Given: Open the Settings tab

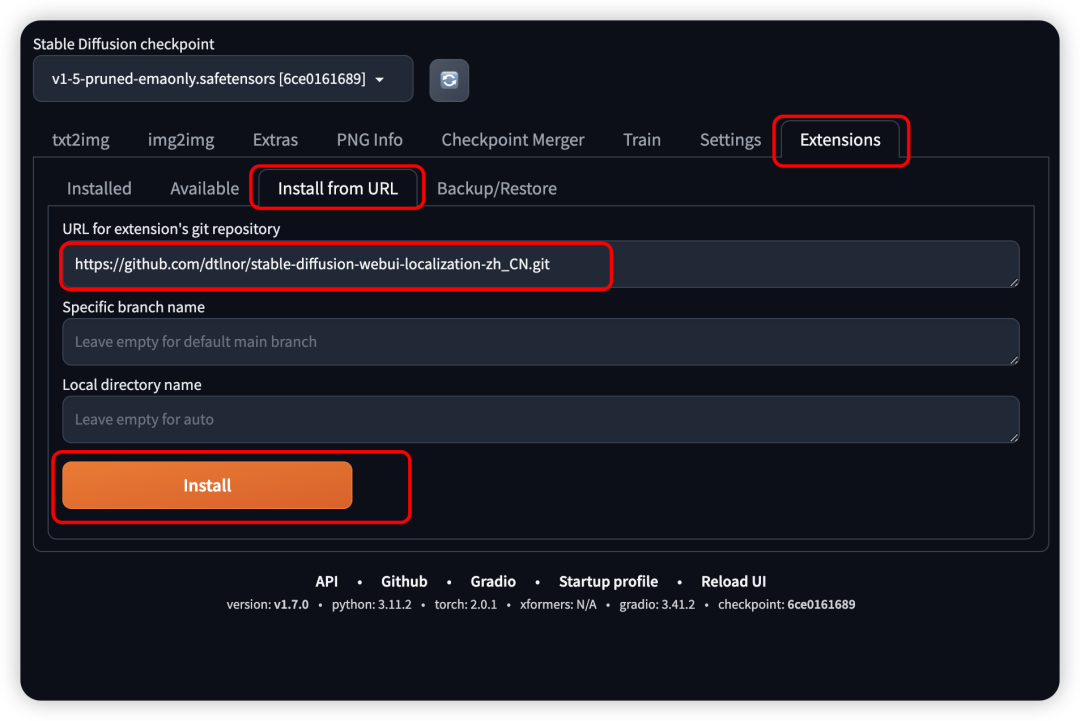Looking at the screenshot, I should [730, 140].
